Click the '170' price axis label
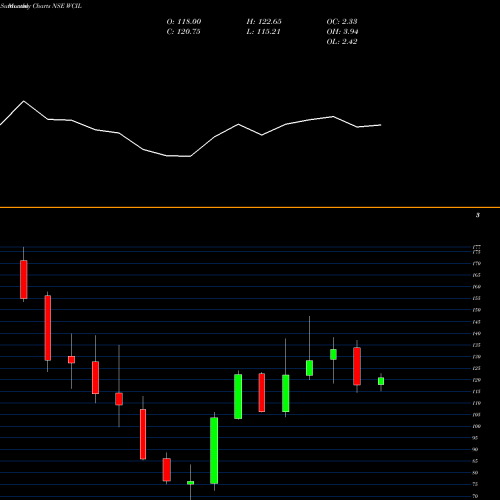Image resolution: width=500 pixels, height=500 pixels. (476, 264)
